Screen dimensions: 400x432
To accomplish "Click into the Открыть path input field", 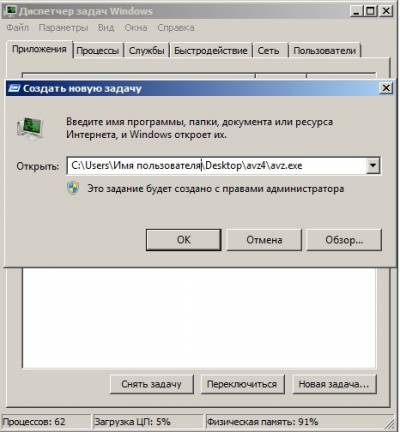I will pyautogui.click(x=217, y=165).
